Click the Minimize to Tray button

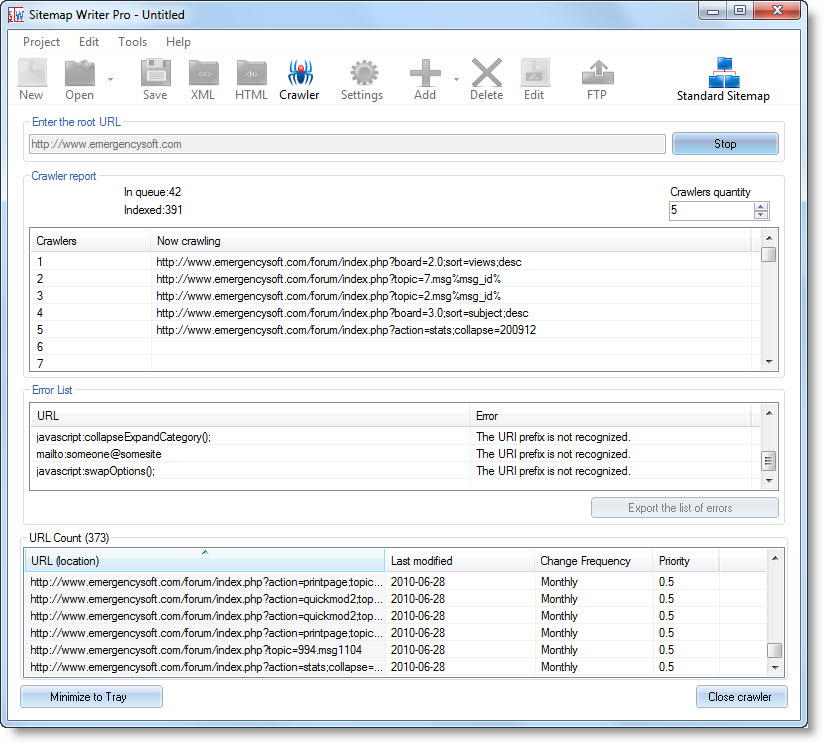click(x=91, y=697)
